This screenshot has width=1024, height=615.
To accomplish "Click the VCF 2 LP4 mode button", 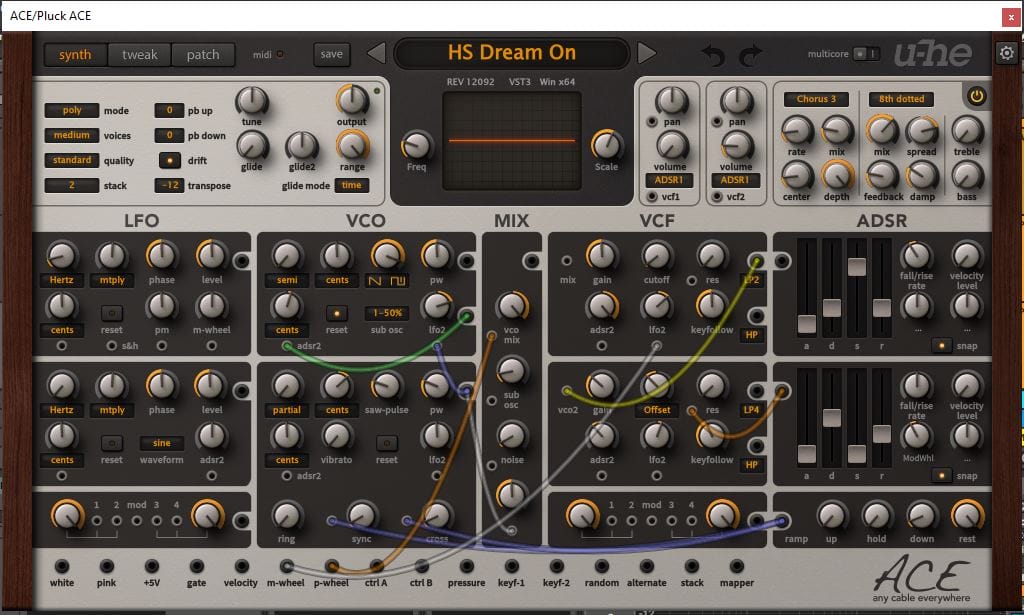I will [x=752, y=410].
